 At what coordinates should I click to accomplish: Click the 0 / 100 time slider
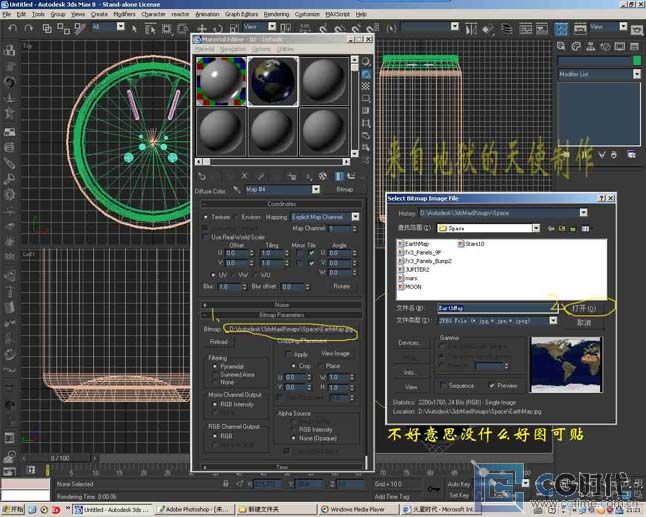point(60,458)
